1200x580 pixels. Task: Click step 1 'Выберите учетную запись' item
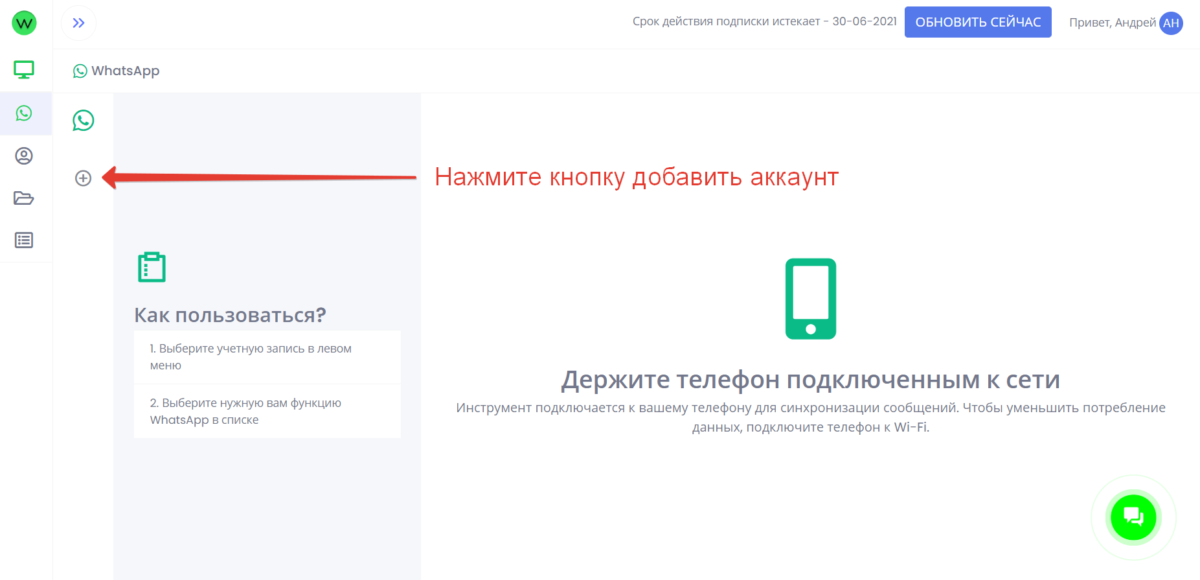267,357
